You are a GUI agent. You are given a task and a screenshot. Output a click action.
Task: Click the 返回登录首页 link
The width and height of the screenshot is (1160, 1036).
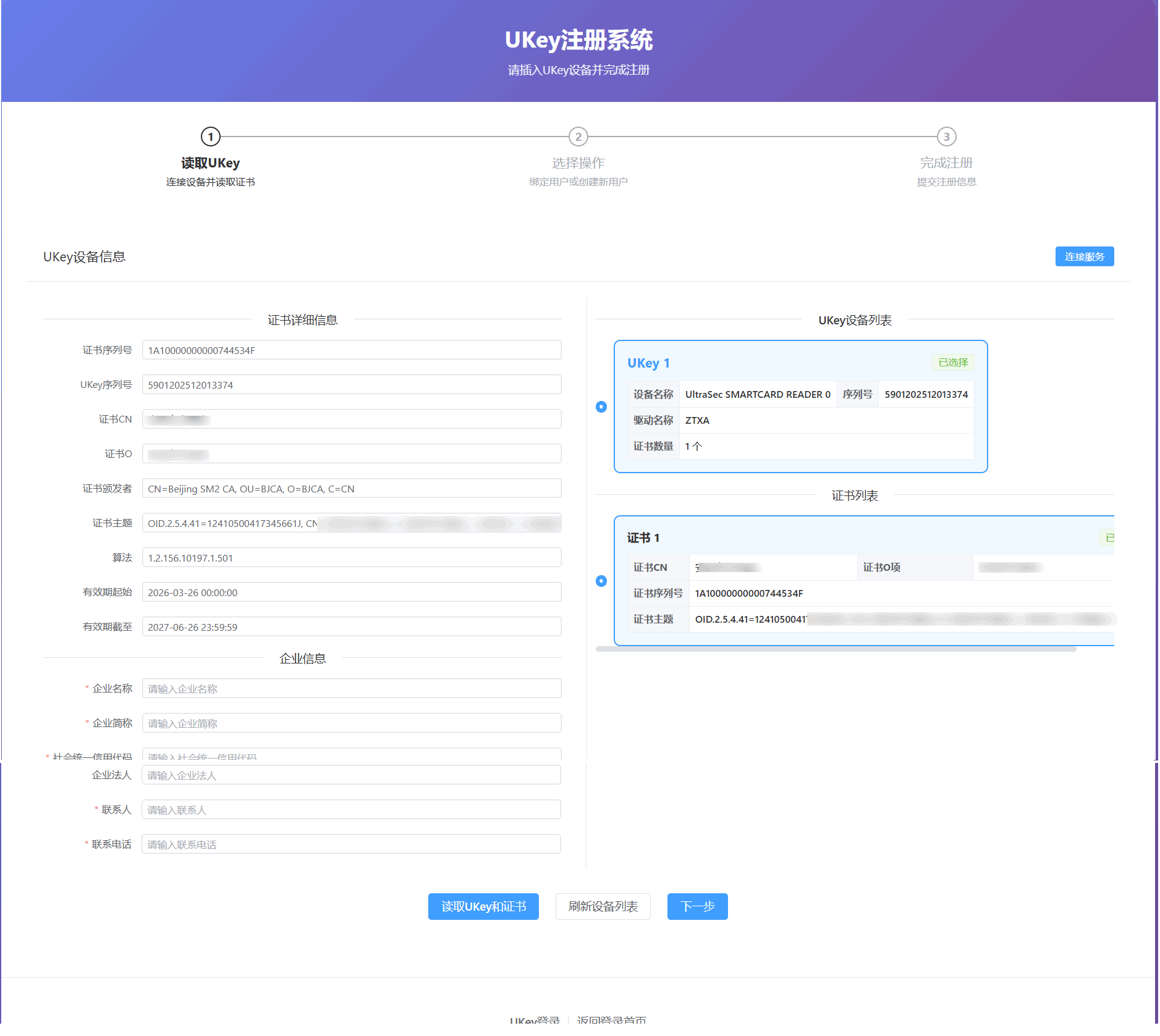tap(612, 1019)
